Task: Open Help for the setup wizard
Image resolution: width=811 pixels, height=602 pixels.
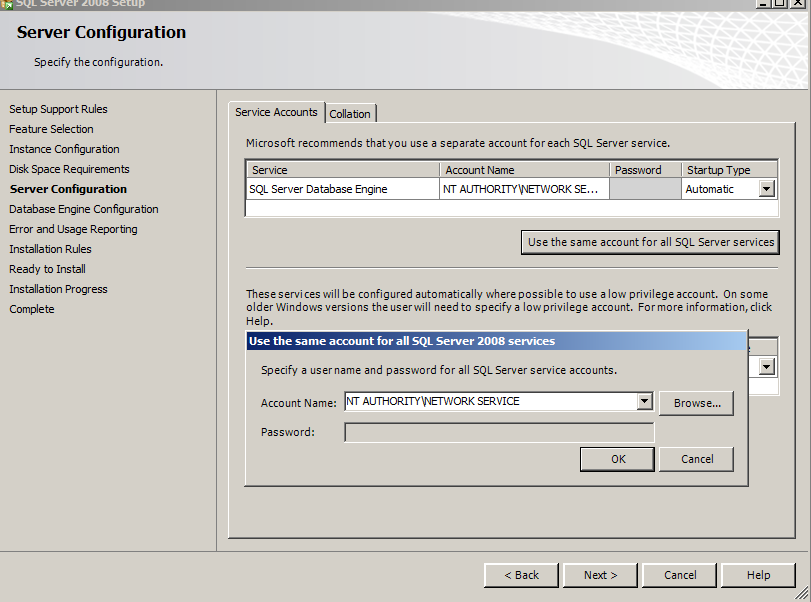Action: click(x=758, y=575)
